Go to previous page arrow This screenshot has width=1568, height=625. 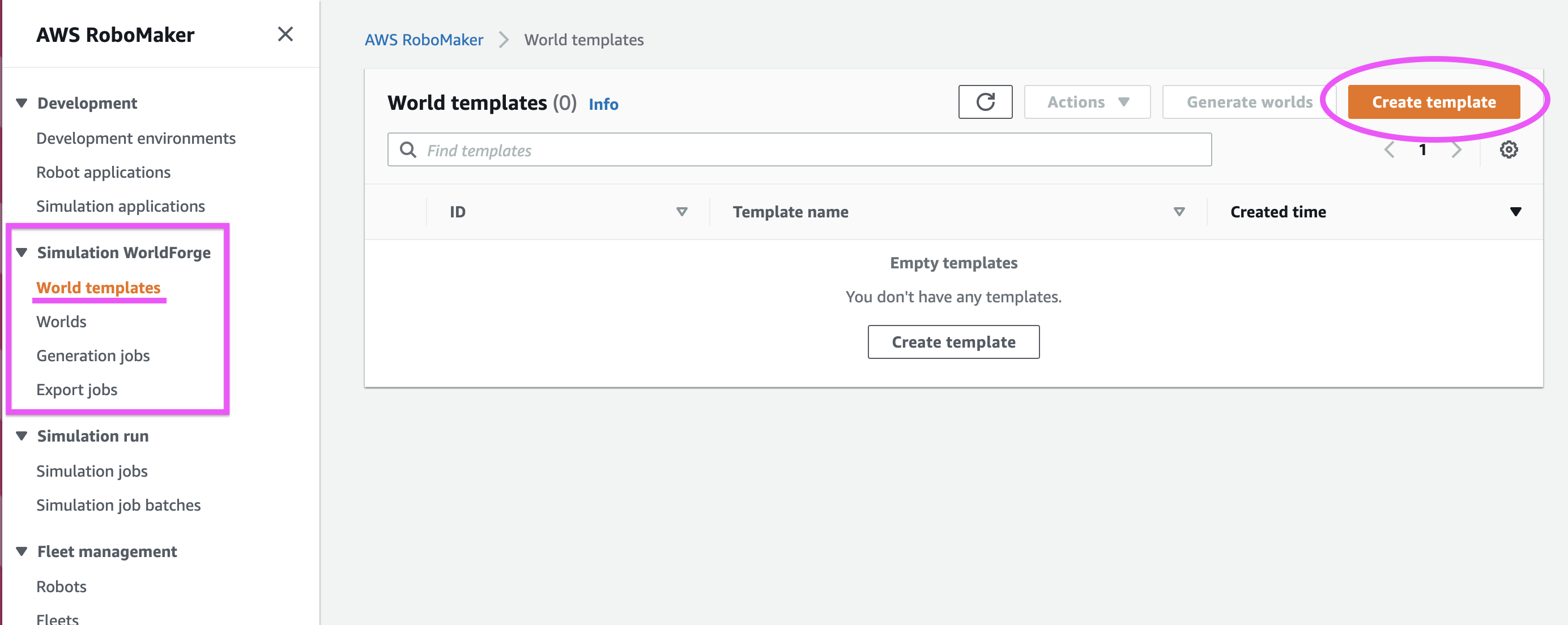coord(1390,149)
